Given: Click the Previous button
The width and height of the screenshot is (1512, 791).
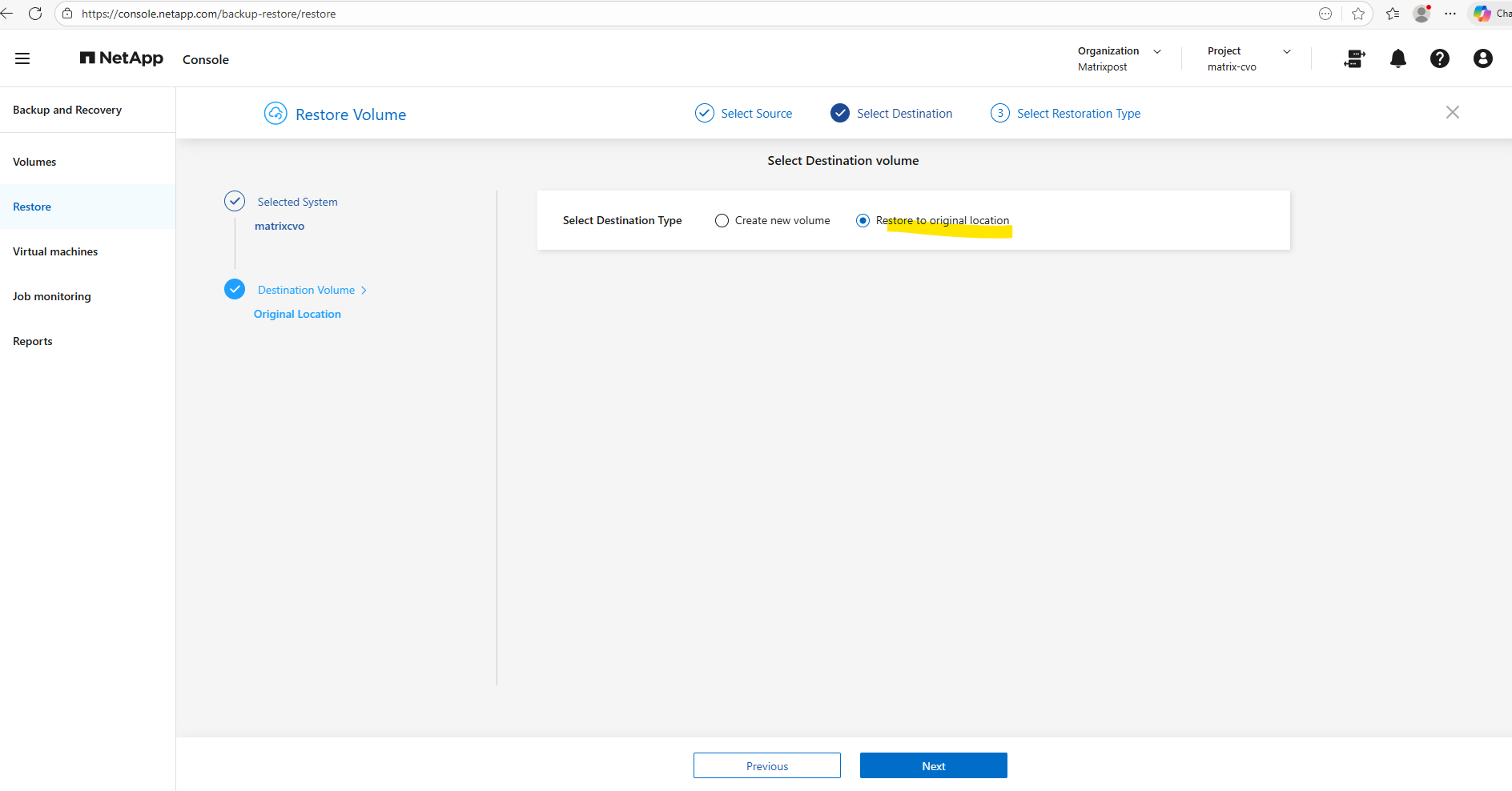Looking at the screenshot, I should 766,765.
